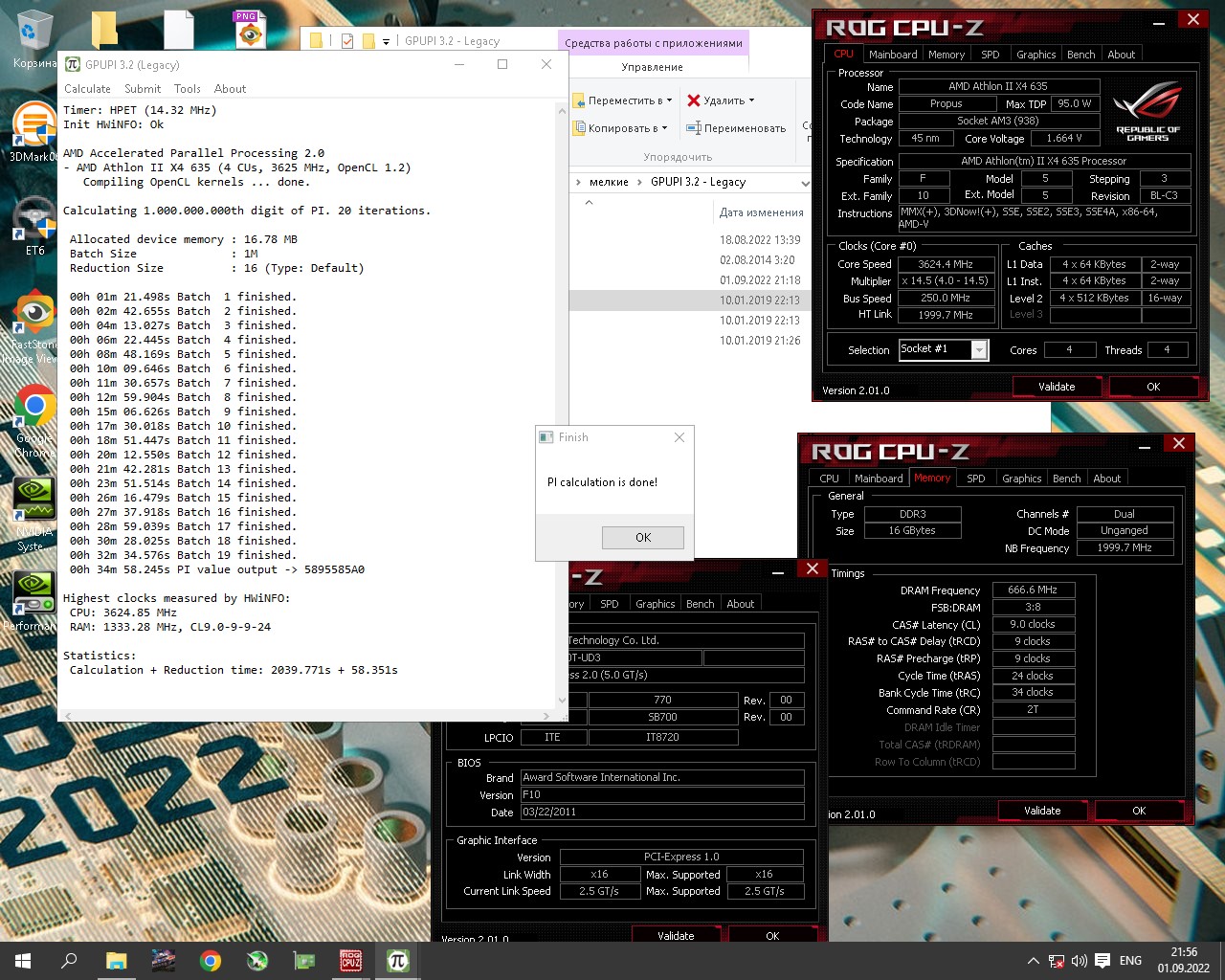This screenshot has height=980, width=1225.
Task: Open the yellow folder on desktop
Action: 104,29
